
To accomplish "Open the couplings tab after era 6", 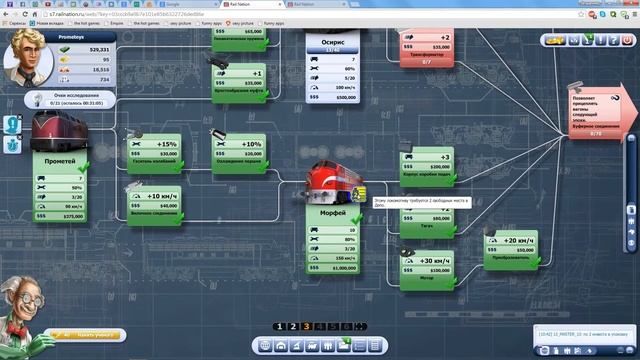I will [360, 327].
